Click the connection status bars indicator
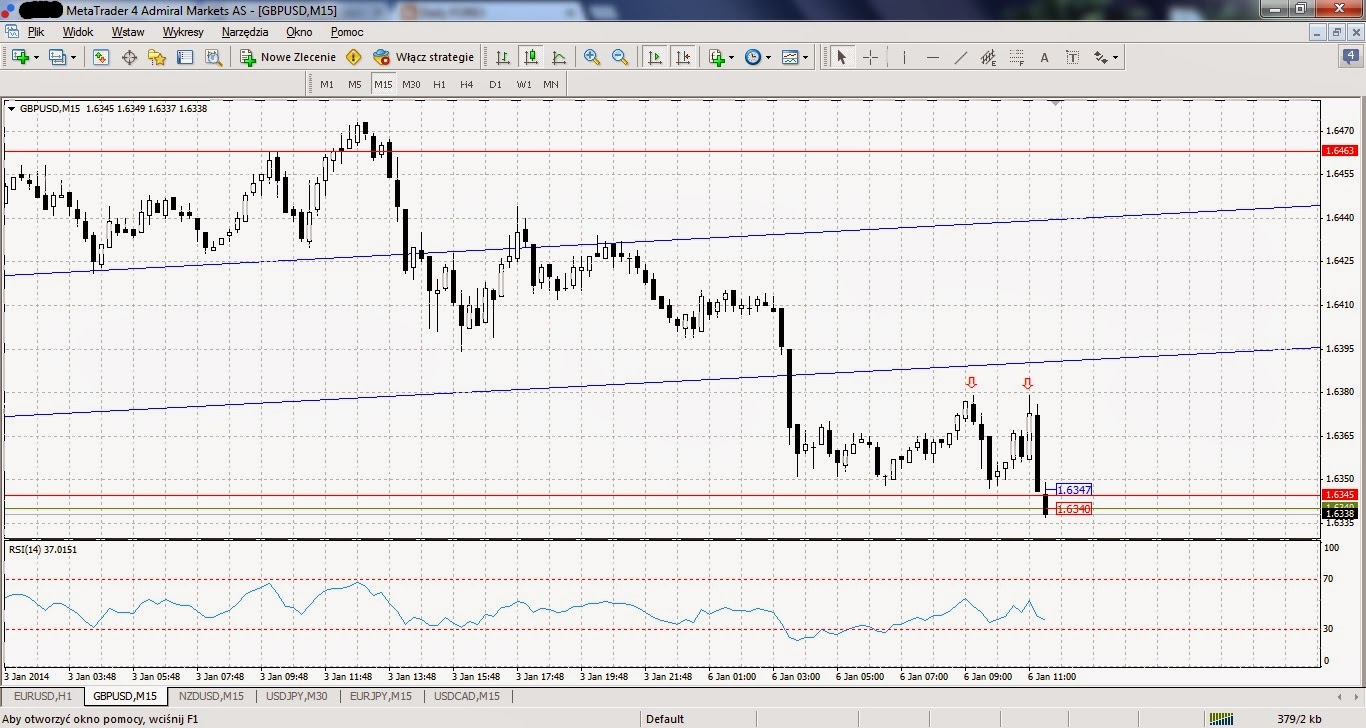Image resolution: width=1366 pixels, height=728 pixels. pyautogui.click(x=1221, y=718)
